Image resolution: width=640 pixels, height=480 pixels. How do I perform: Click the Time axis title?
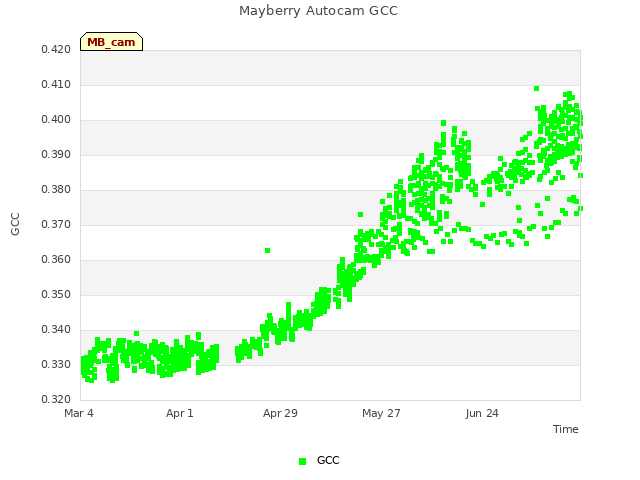click(566, 429)
